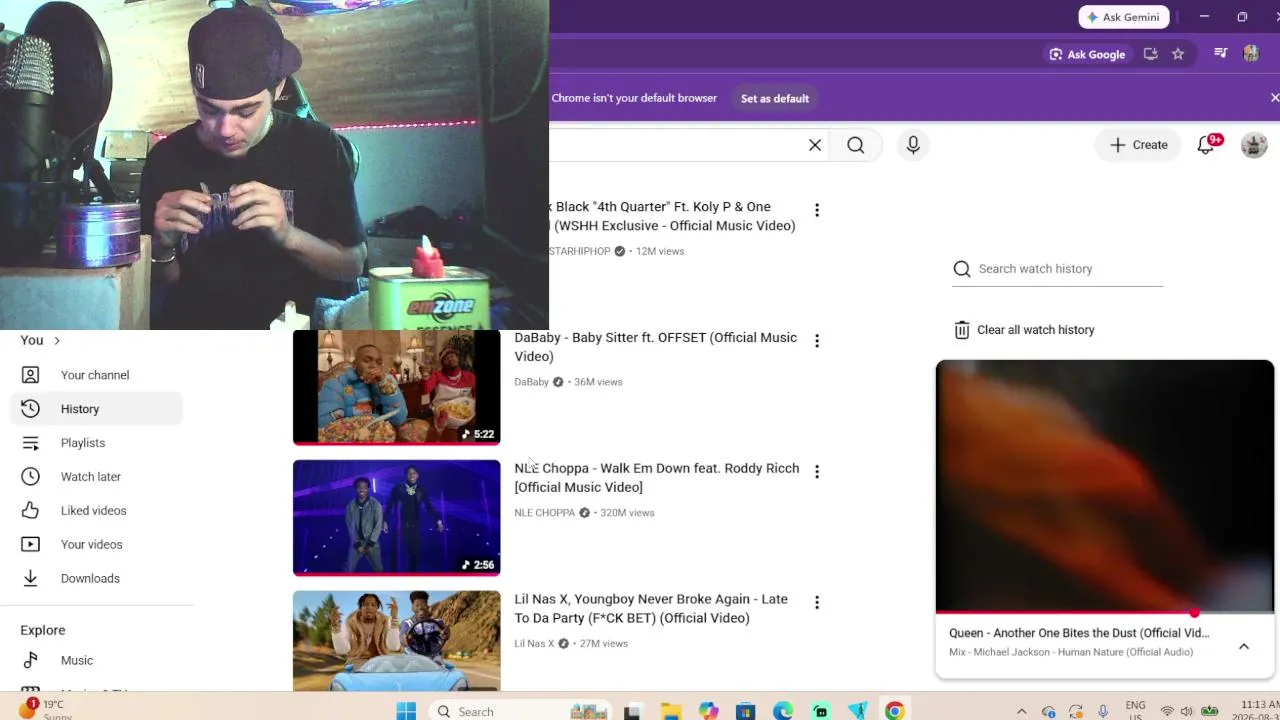The image size is (1280, 720).
Task: Open YouTube notifications bell
Action: click(x=1207, y=145)
